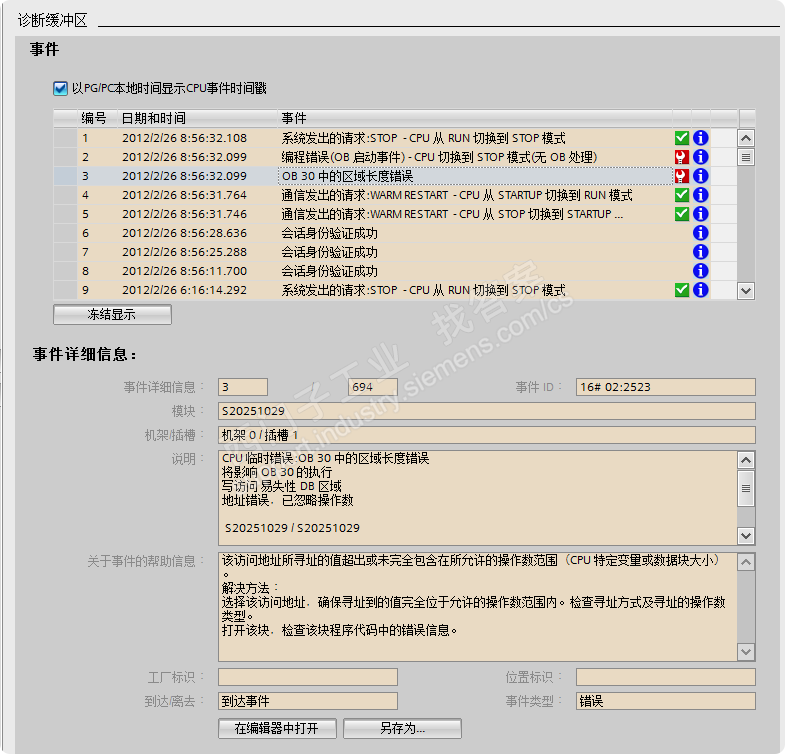Click row selector cell of event 1
Screen dimensions: 785x754
[66, 138]
